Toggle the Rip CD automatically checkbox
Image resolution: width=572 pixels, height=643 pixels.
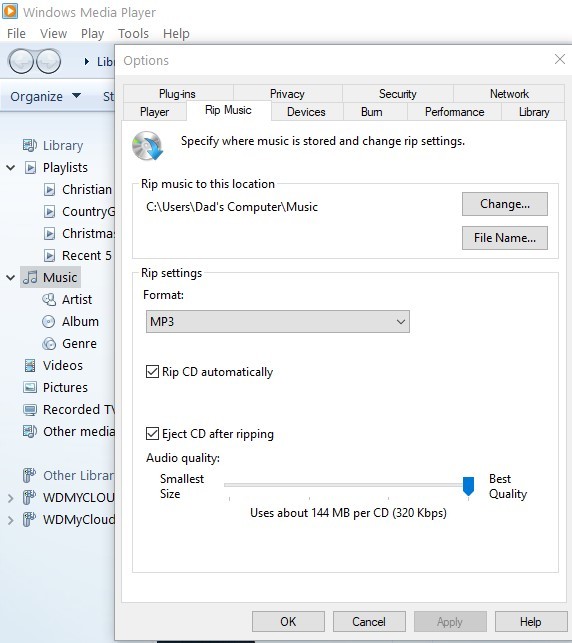(x=152, y=372)
